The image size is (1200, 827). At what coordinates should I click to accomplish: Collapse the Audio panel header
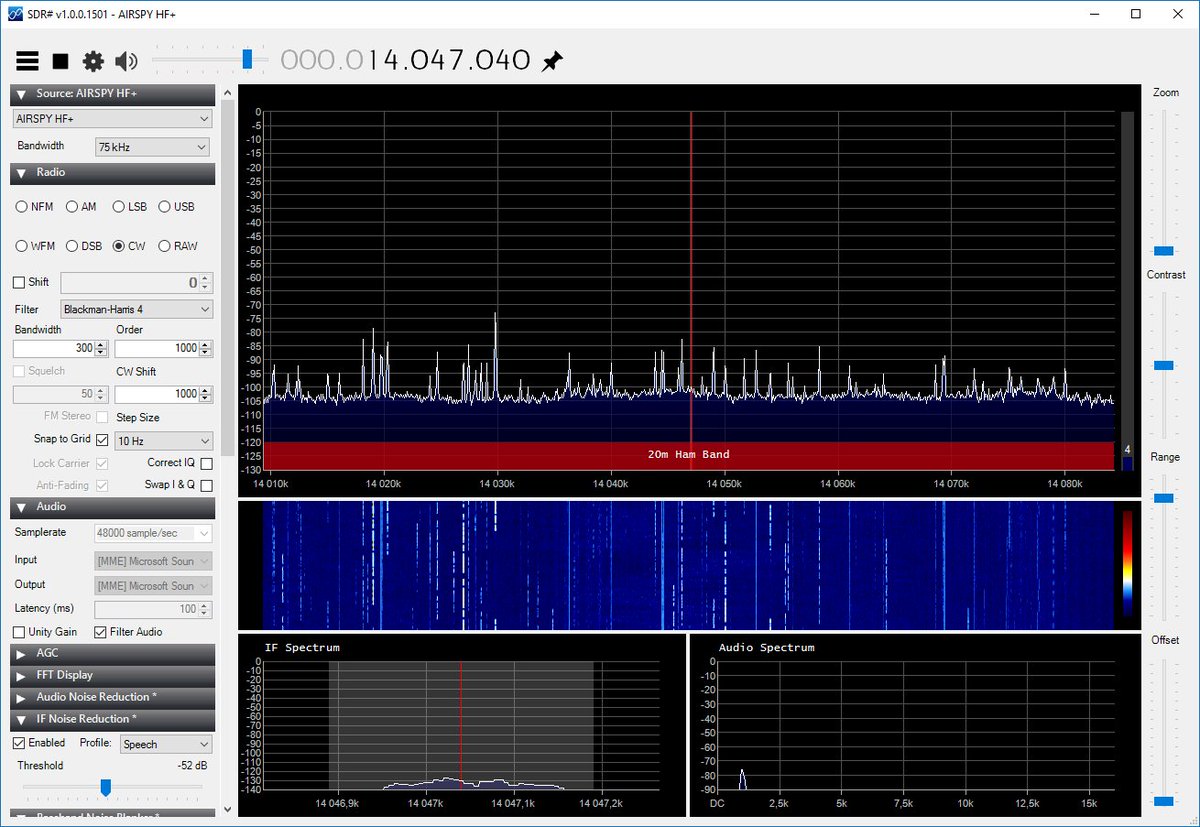[x=113, y=507]
